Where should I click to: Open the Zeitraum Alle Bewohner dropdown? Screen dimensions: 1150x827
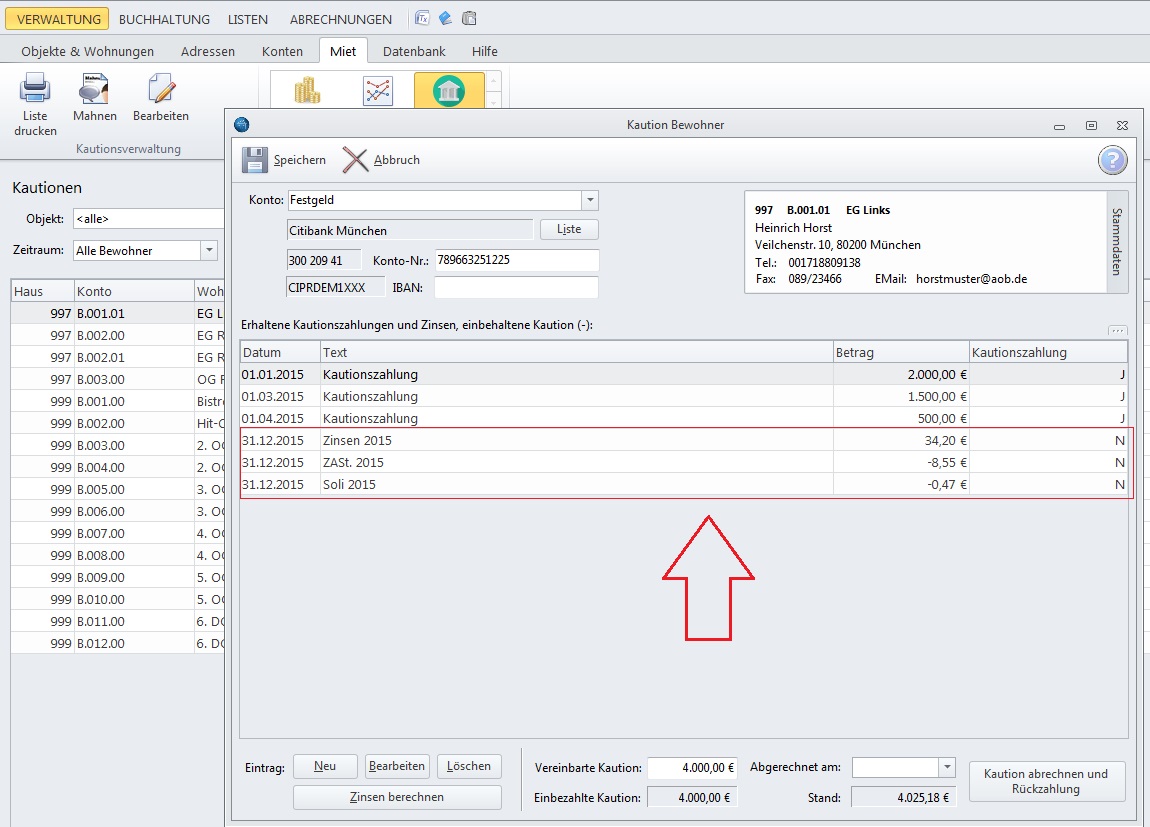click(209, 251)
